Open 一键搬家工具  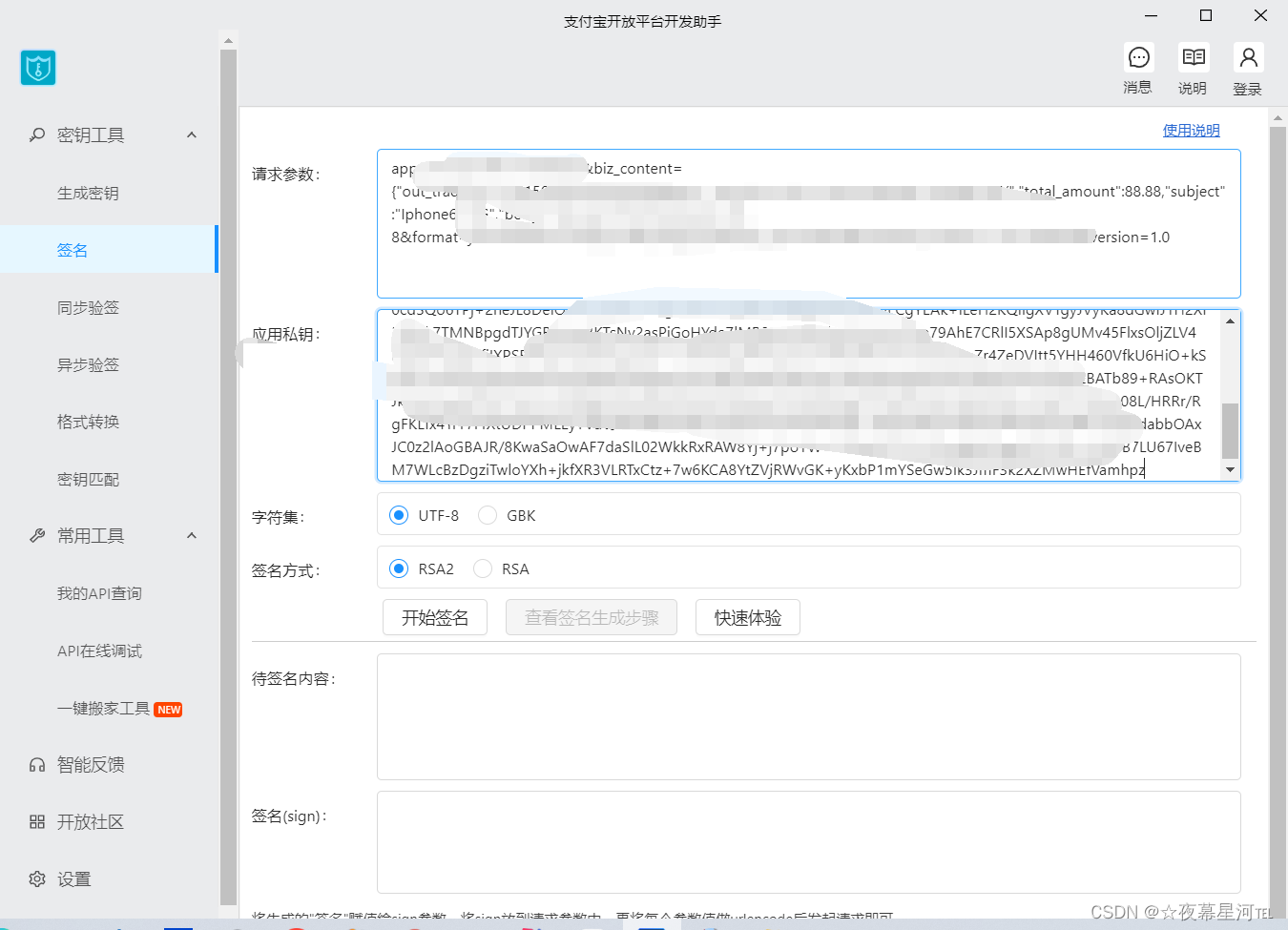click(x=103, y=708)
